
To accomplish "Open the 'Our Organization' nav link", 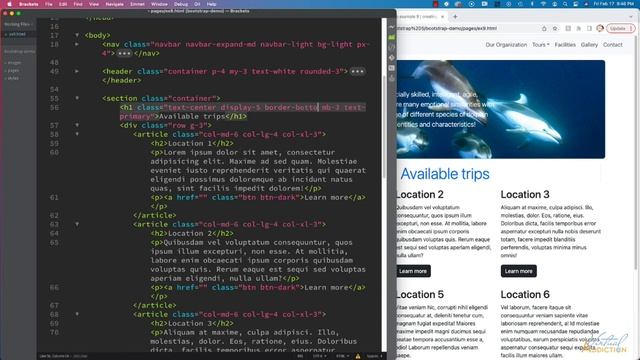I will [x=506, y=45].
